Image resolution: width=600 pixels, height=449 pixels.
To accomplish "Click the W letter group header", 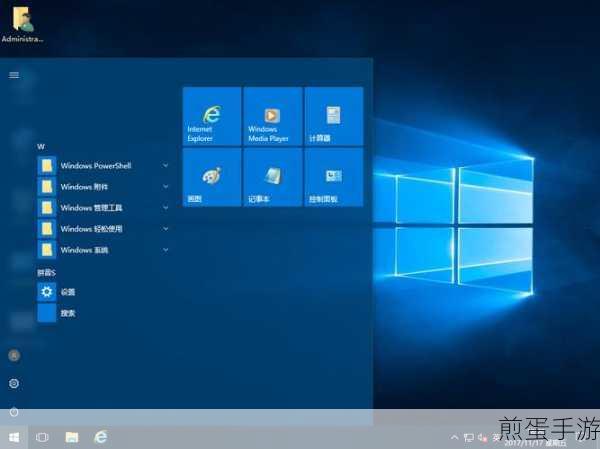I will [x=41, y=147].
